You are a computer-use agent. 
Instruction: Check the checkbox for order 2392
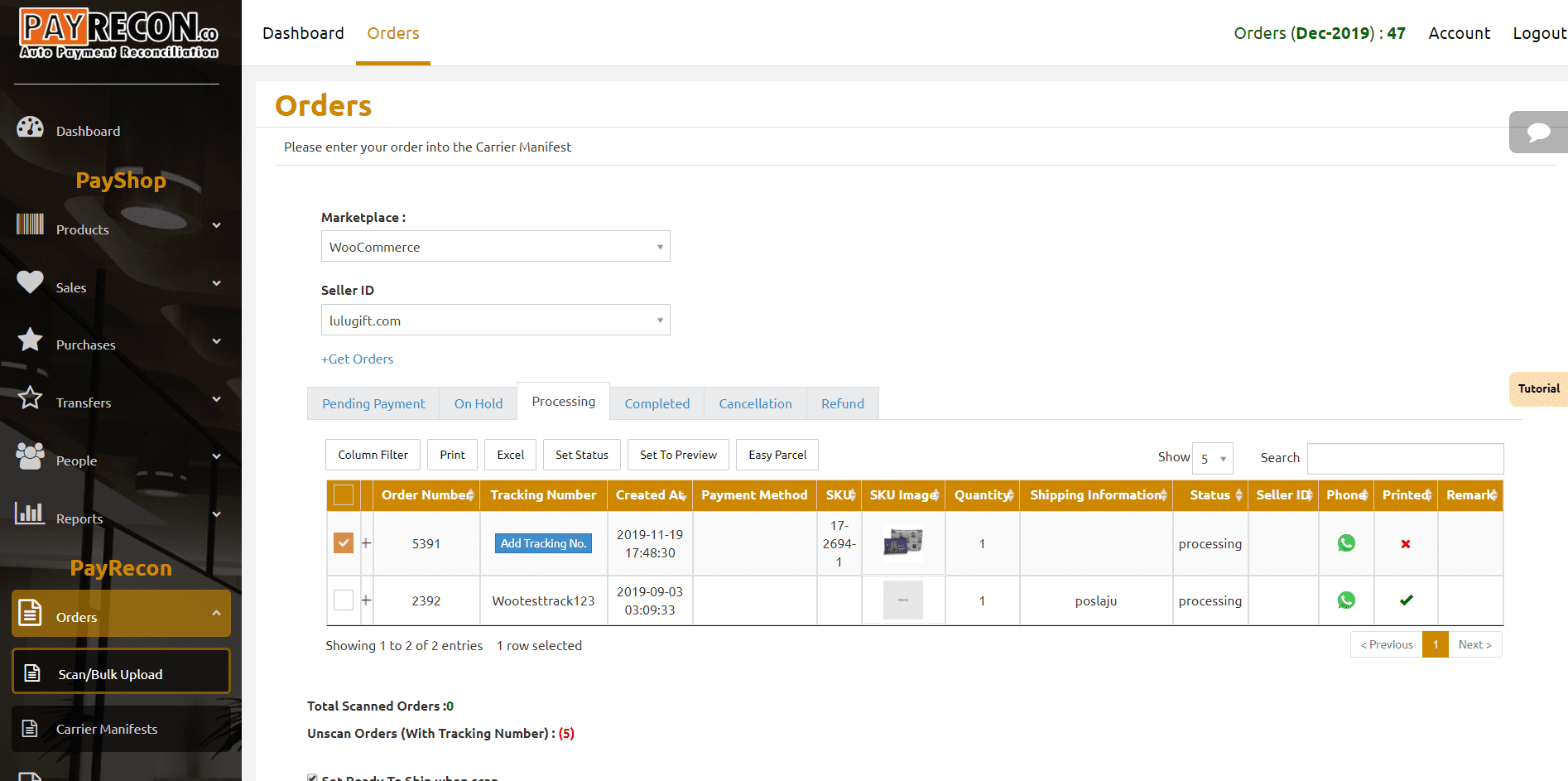344,600
